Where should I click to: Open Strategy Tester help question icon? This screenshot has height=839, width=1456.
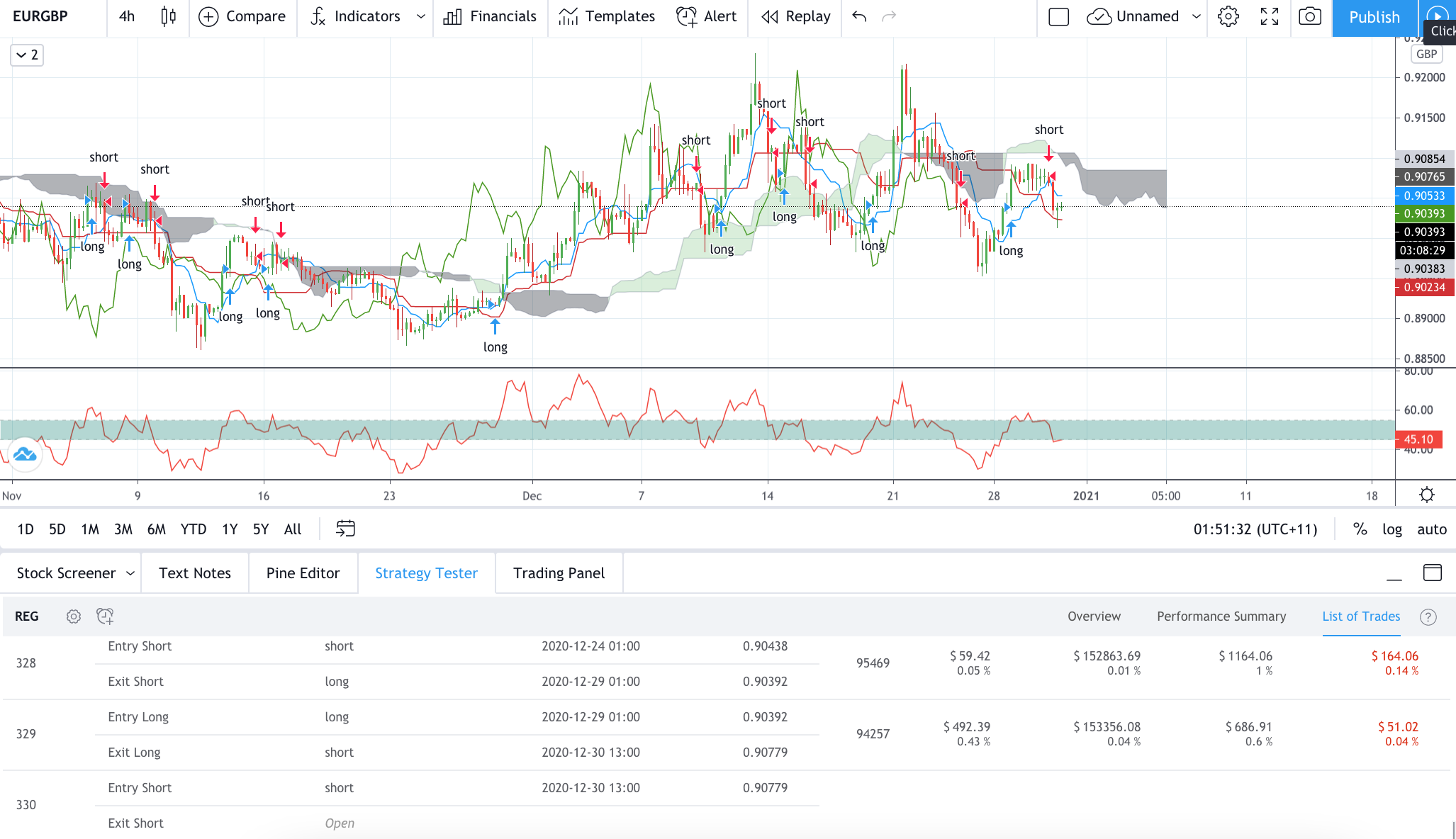pos(1428,617)
